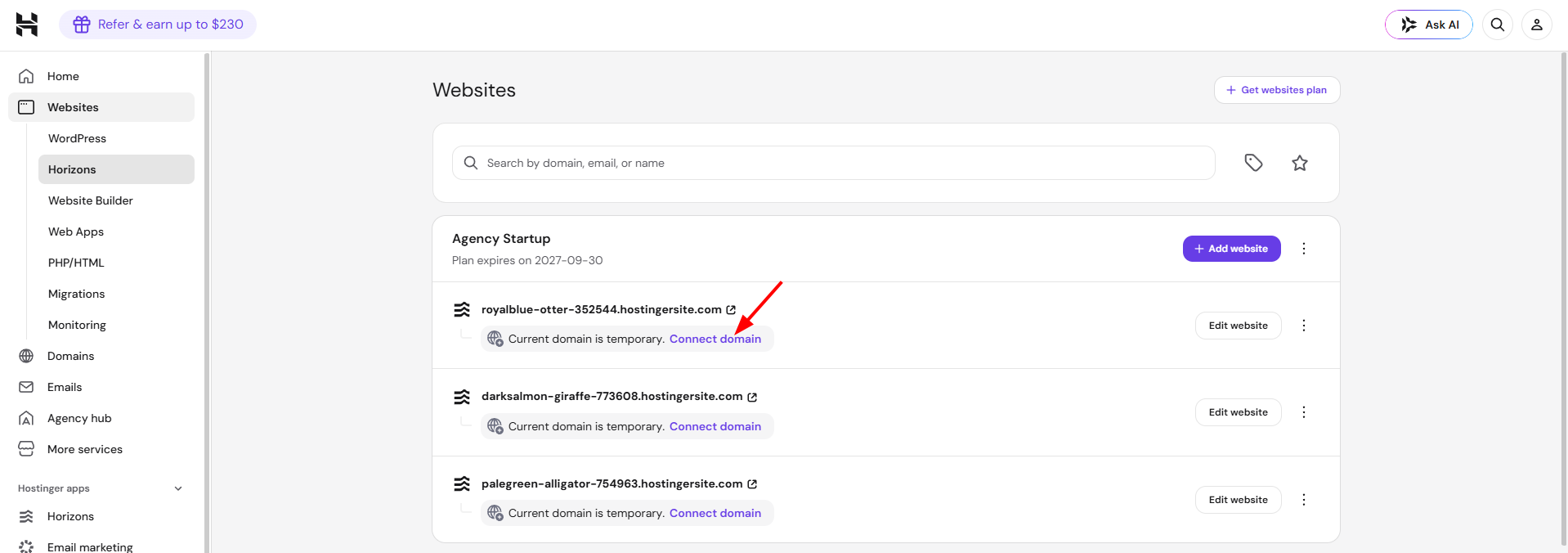The width and height of the screenshot is (1568, 553).
Task: Open Email marketing app
Action: (x=101, y=546)
